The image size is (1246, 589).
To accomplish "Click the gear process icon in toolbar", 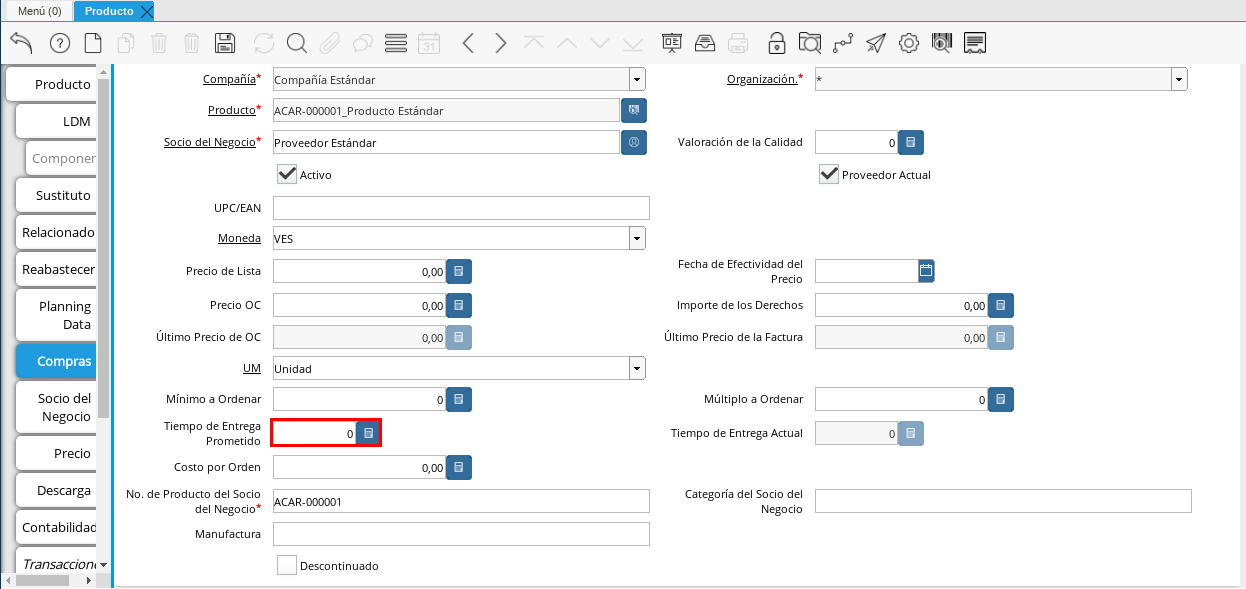I will pyautogui.click(x=908, y=43).
